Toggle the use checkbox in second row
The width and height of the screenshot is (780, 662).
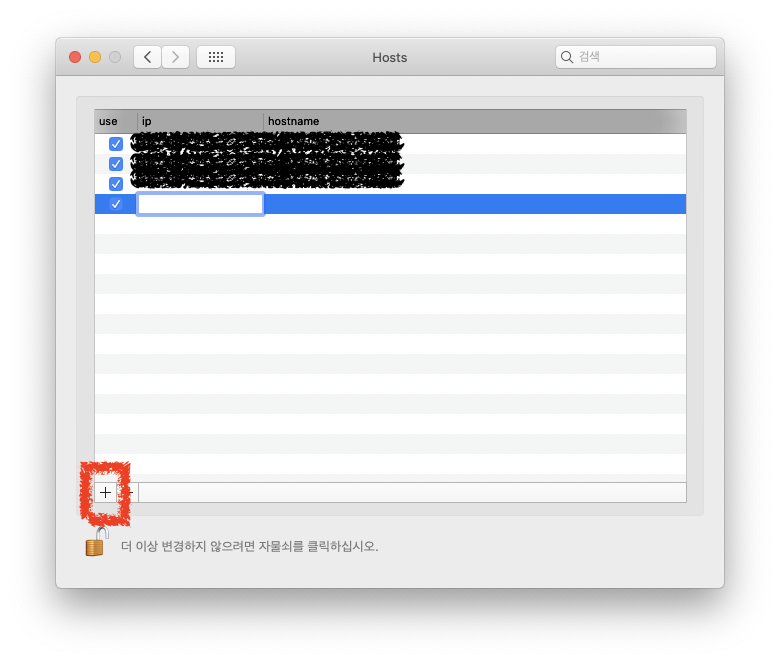click(116, 164)
